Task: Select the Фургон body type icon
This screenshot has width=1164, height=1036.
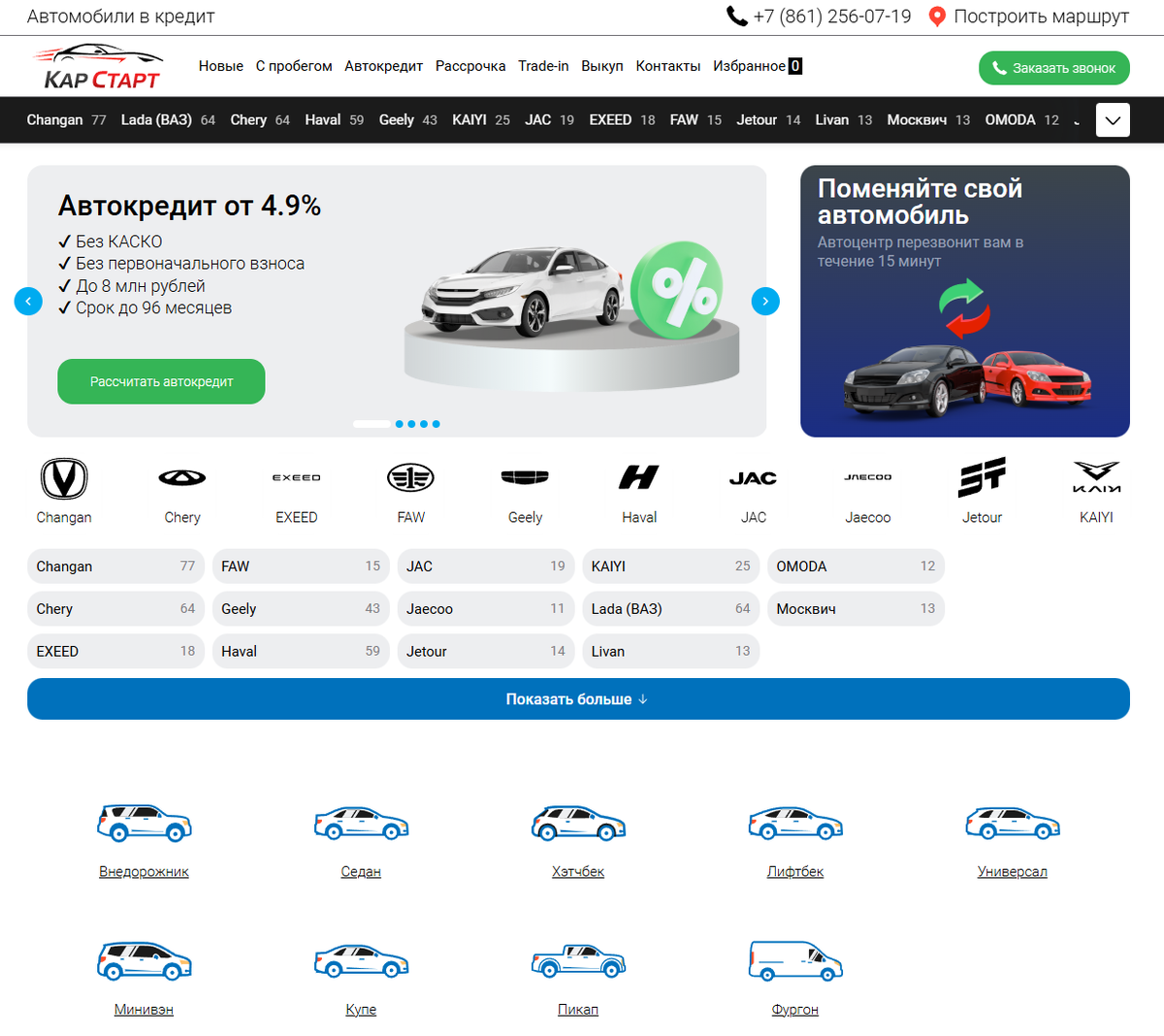Action: pyautogui.click(x=795, y=960)
